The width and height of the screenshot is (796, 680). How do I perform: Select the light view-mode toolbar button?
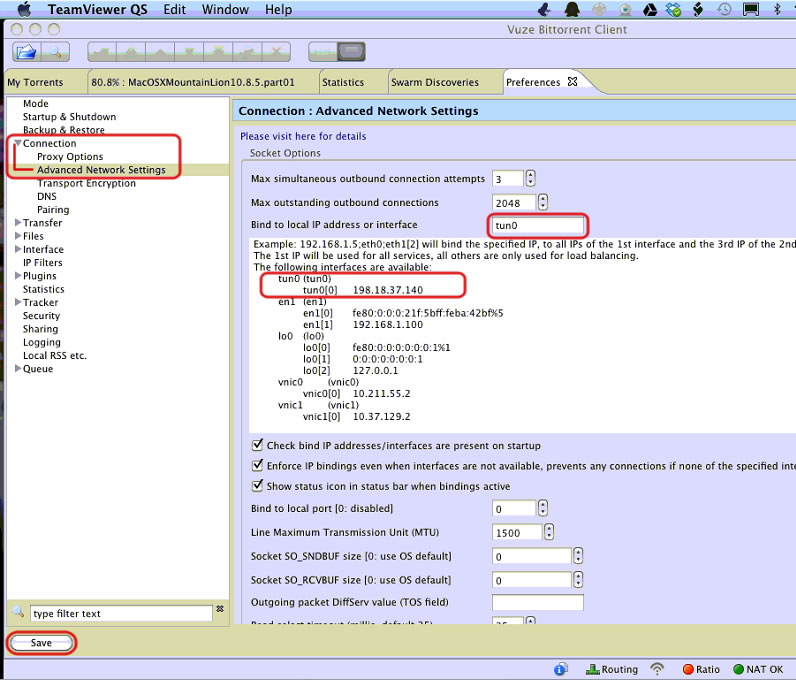point(323,52)
